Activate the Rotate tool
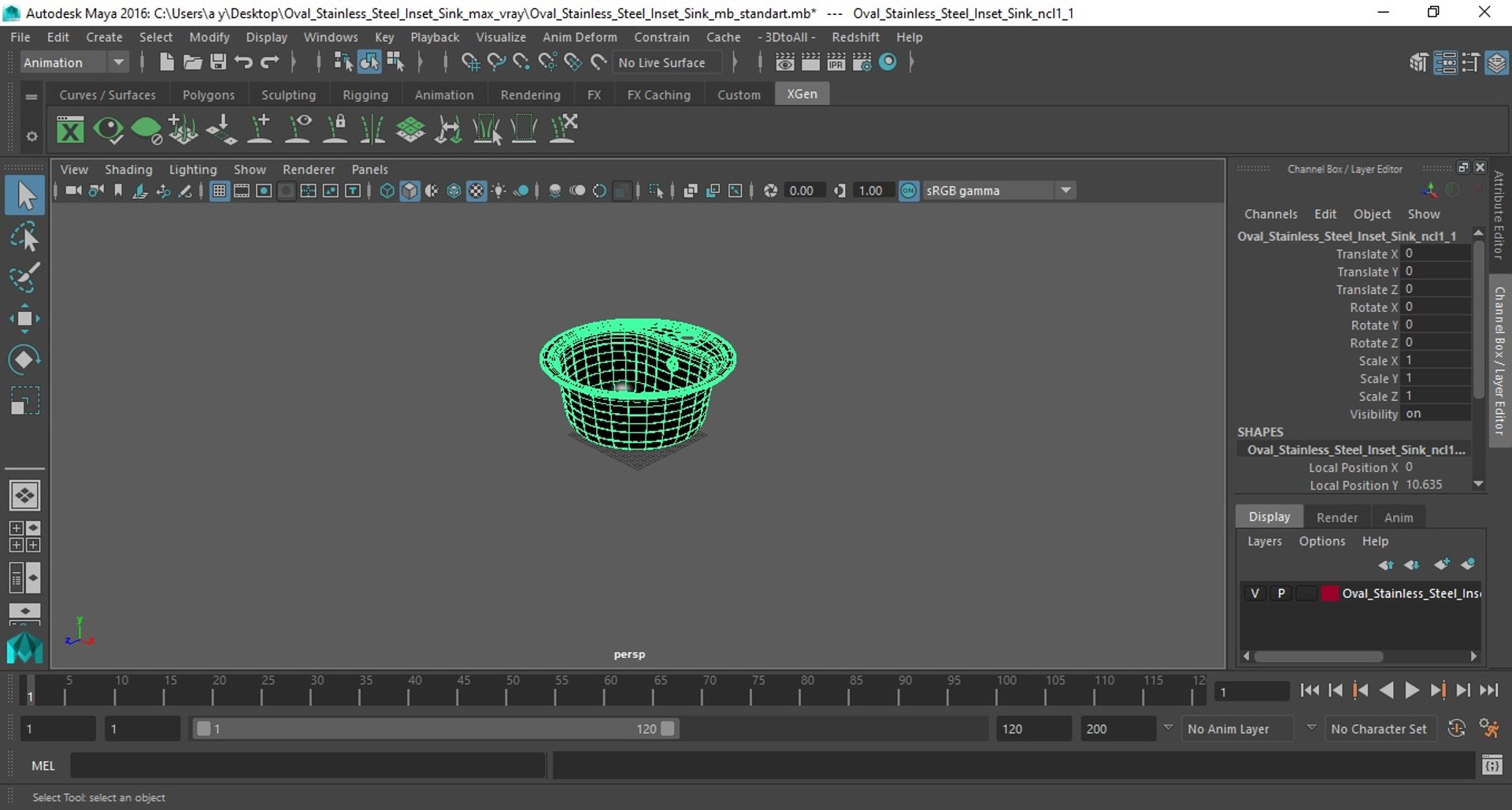This screenshot has width=1512, height=810. click(24, 359)
